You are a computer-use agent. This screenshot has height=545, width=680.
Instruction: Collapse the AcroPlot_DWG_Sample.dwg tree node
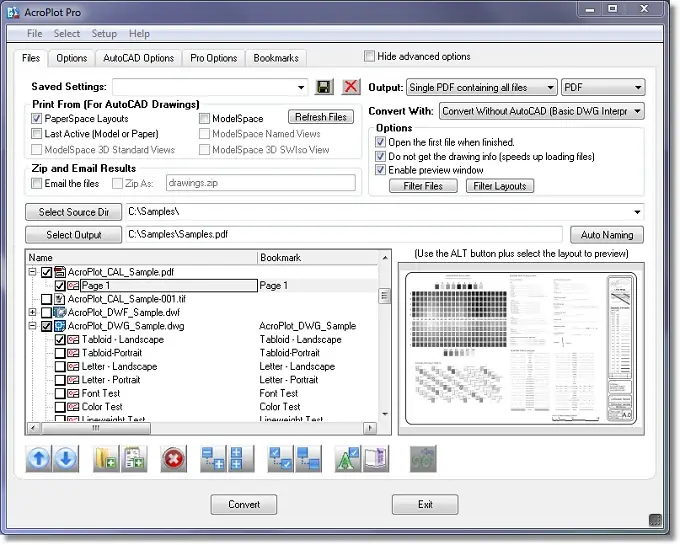click(33, 326)
